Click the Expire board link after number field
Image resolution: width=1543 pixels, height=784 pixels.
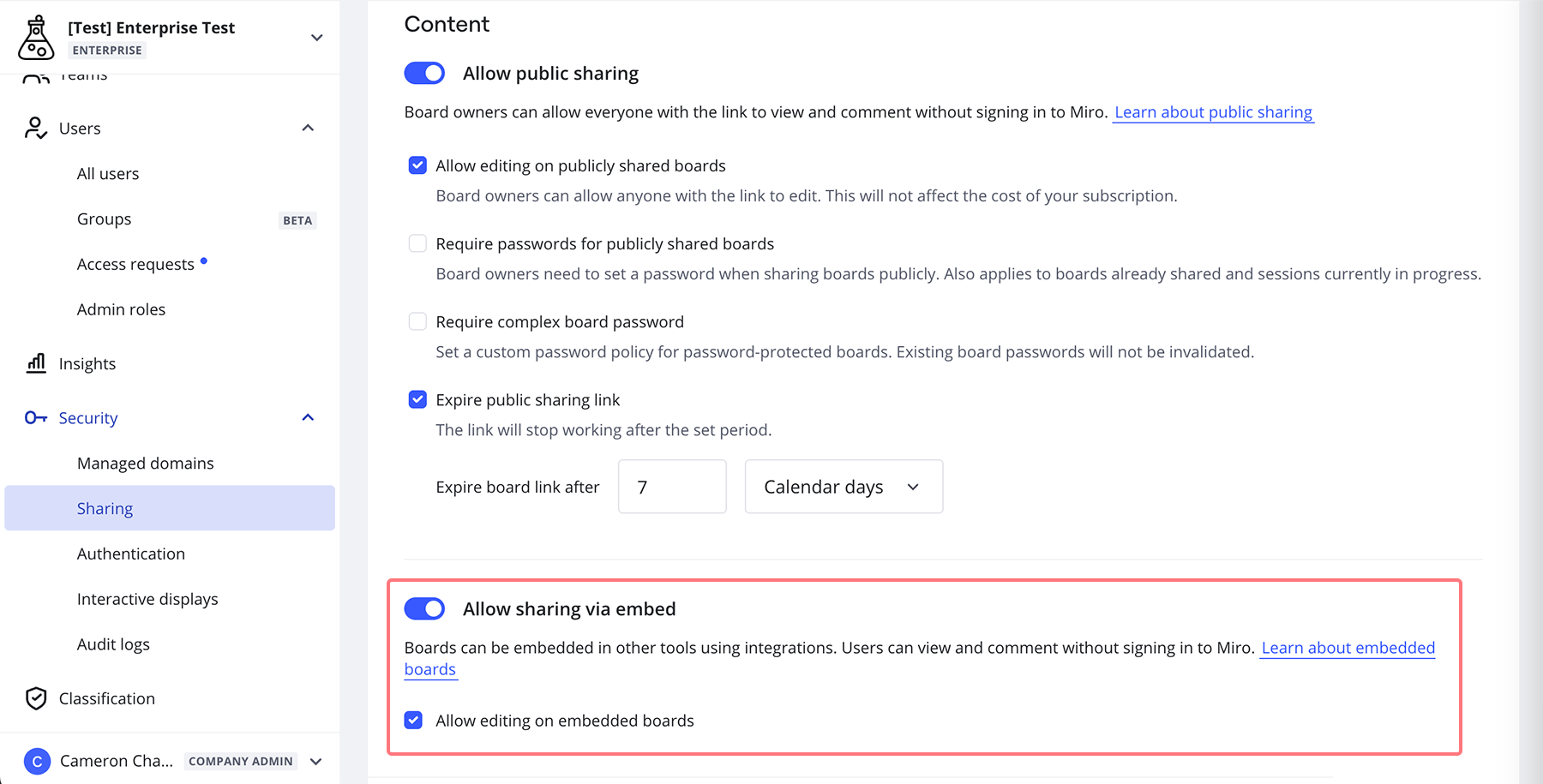(x=672, y=487)
